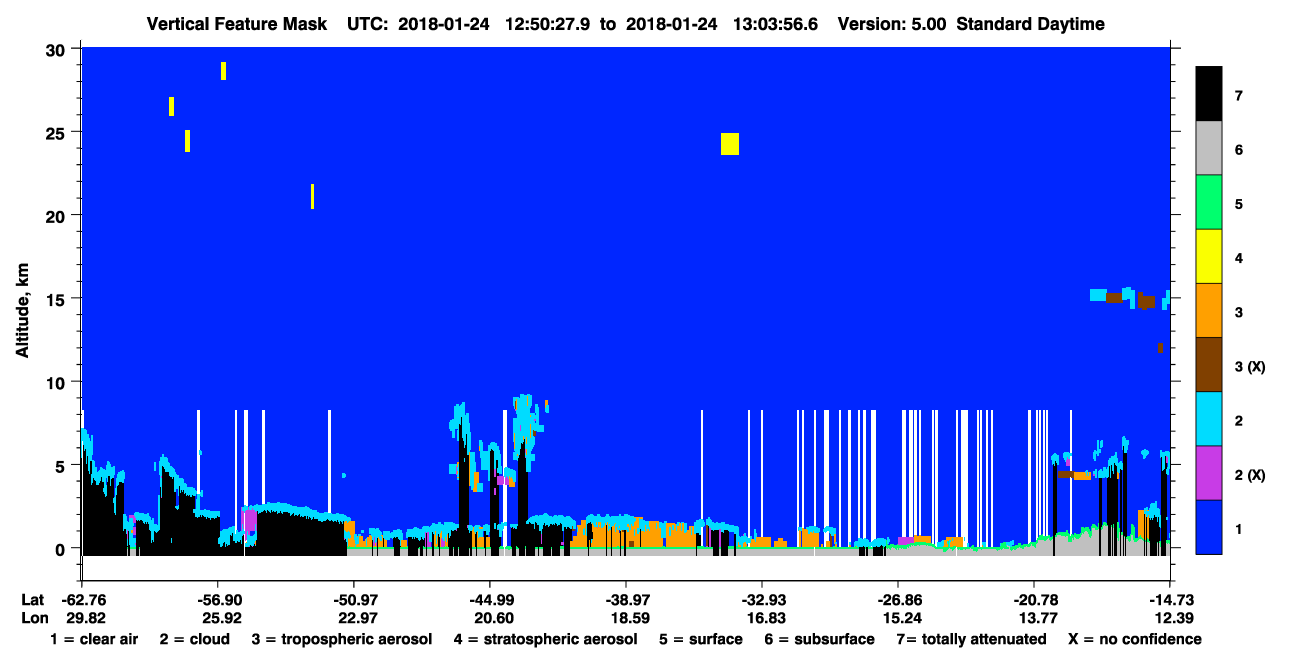
Task: Click altitude tick label 15
Action: (56, 299)
